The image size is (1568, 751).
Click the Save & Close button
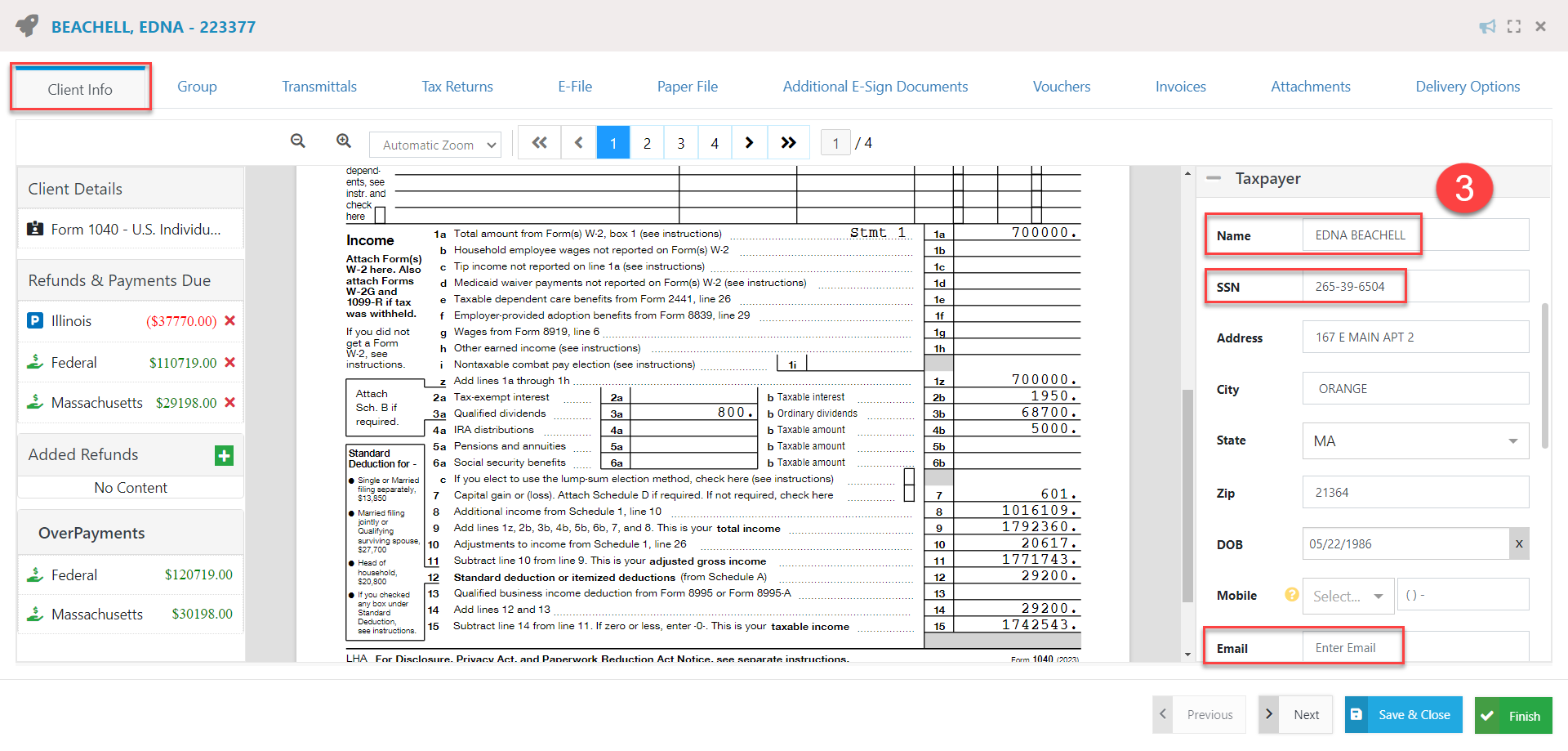click(1403, 715)
